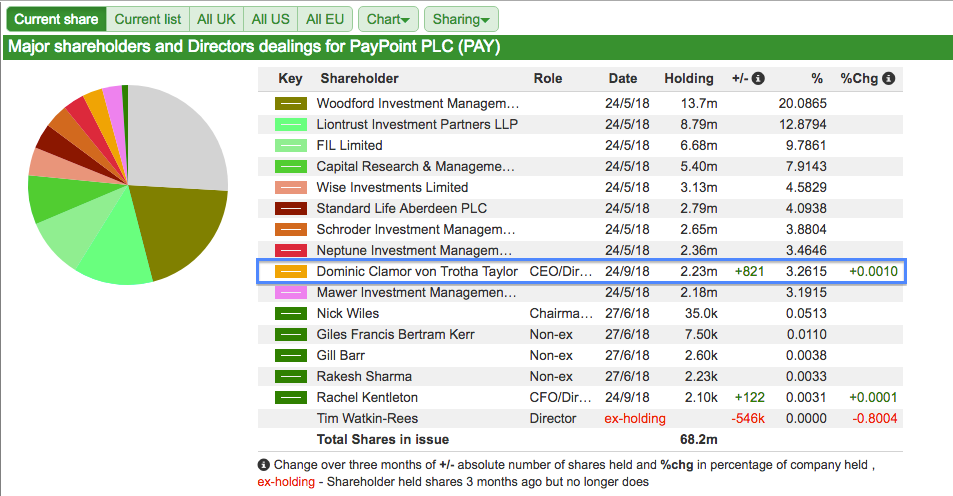This screenshot has height=496, width=953.
Task: Click the Role column header
Action: tap(548, 78)
